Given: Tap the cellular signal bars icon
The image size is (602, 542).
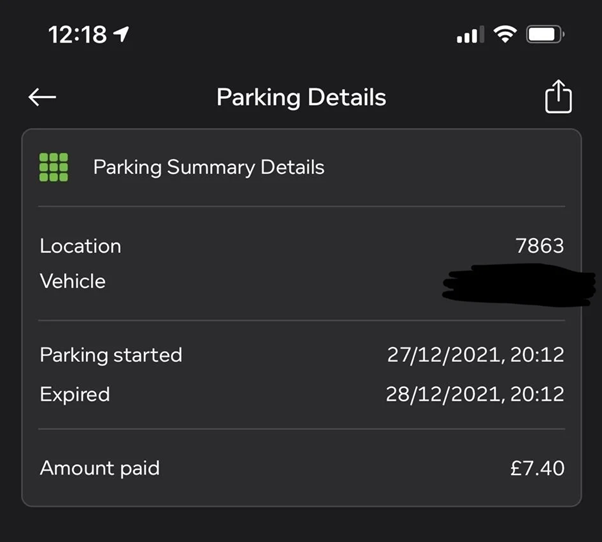Looking at the screenshot, I should [x=469, y=36].
